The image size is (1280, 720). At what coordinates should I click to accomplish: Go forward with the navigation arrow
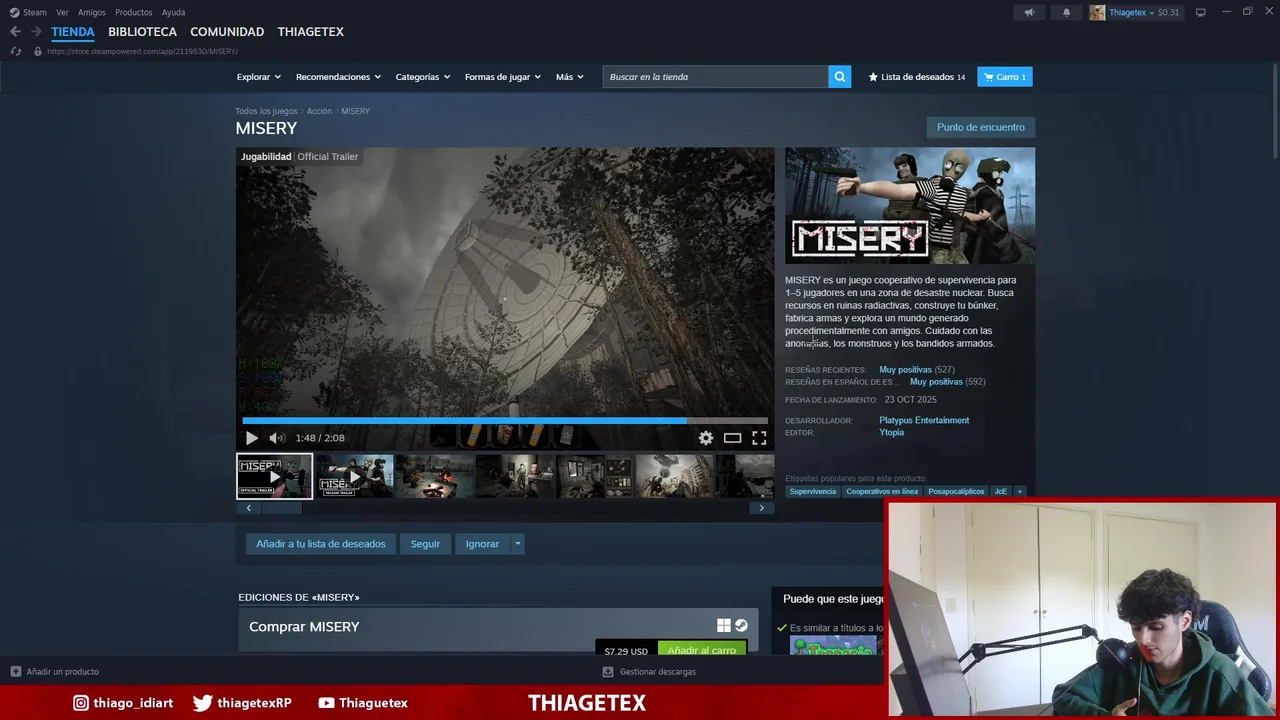[36, 32]
